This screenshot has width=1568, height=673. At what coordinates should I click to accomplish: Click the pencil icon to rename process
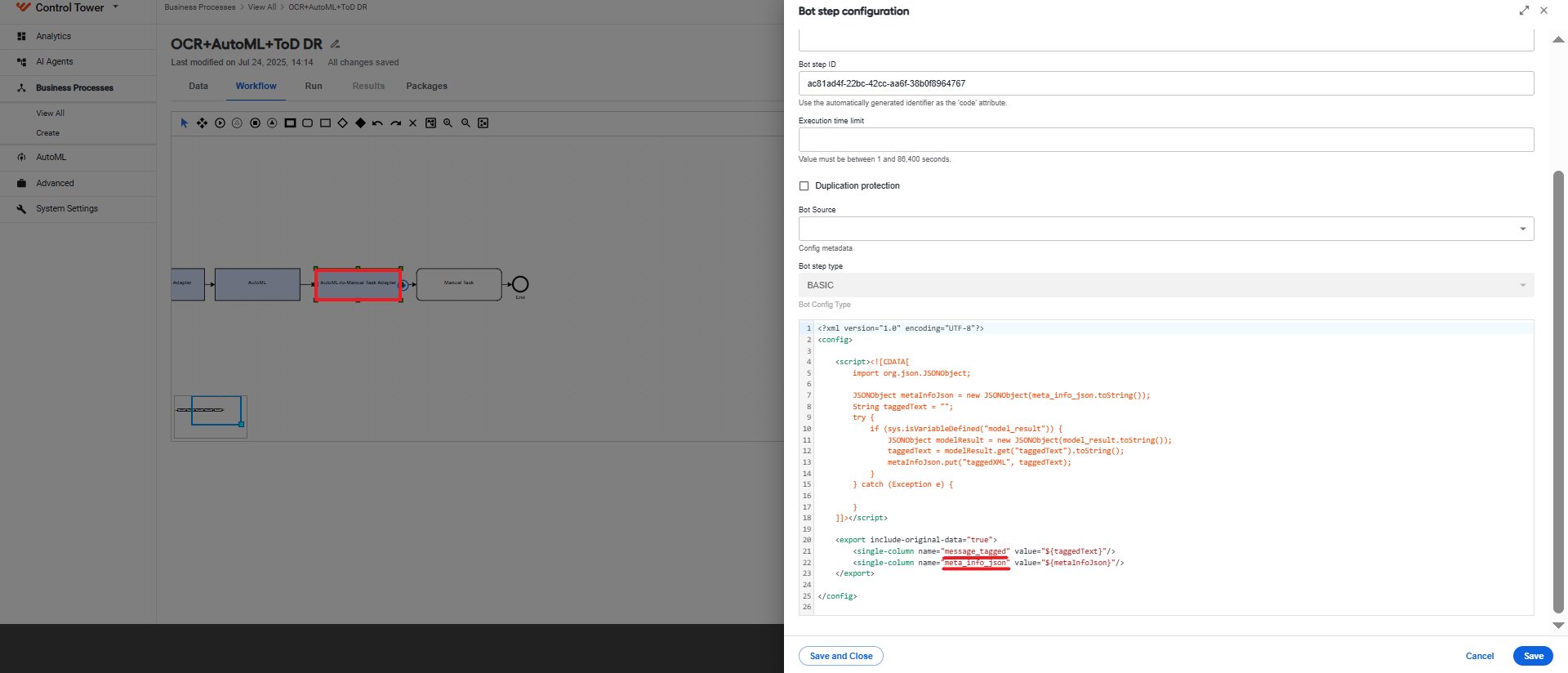(x=335, y=44)
